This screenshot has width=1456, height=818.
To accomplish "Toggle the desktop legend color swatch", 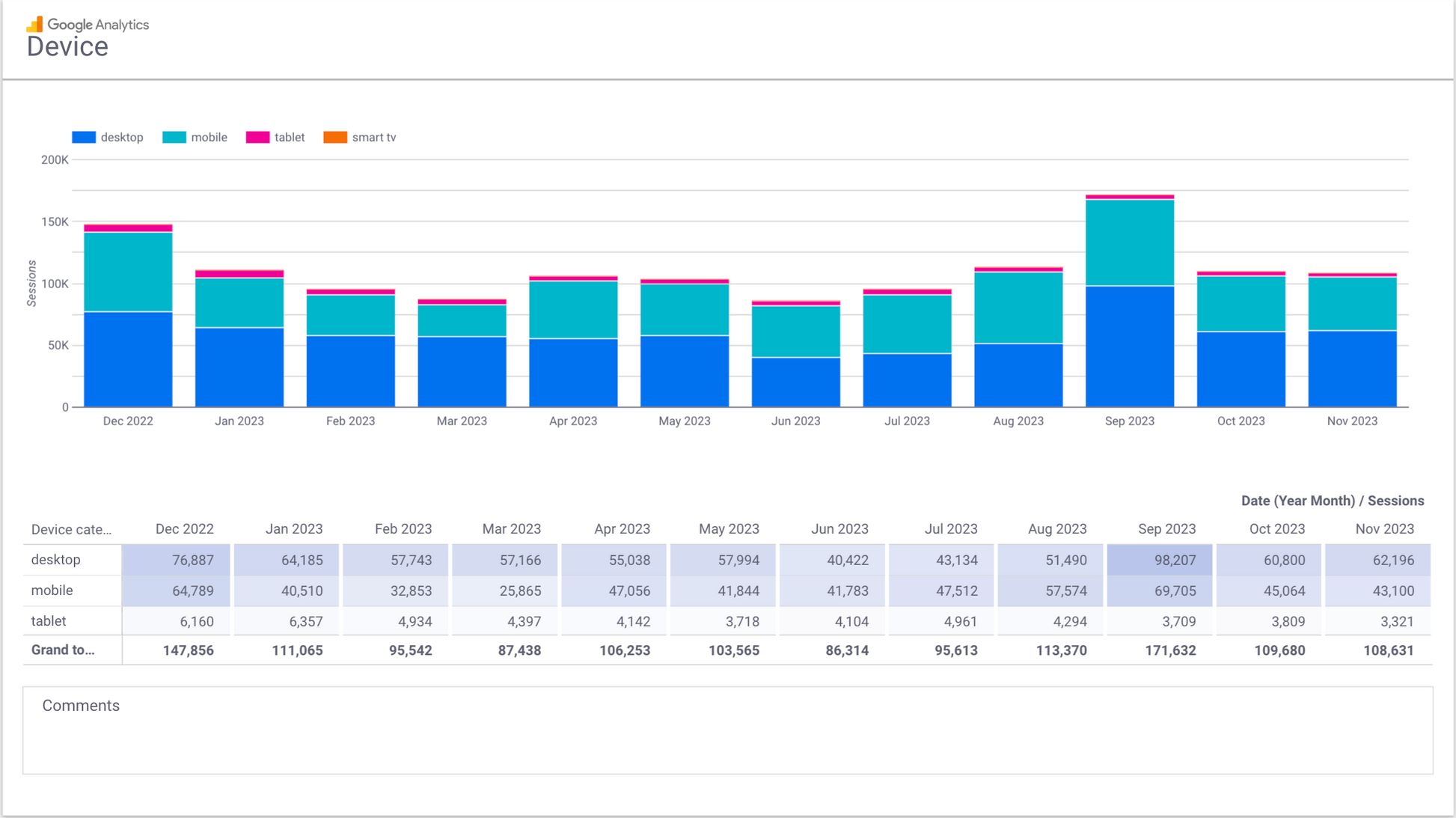I will [x=84, y=138].
